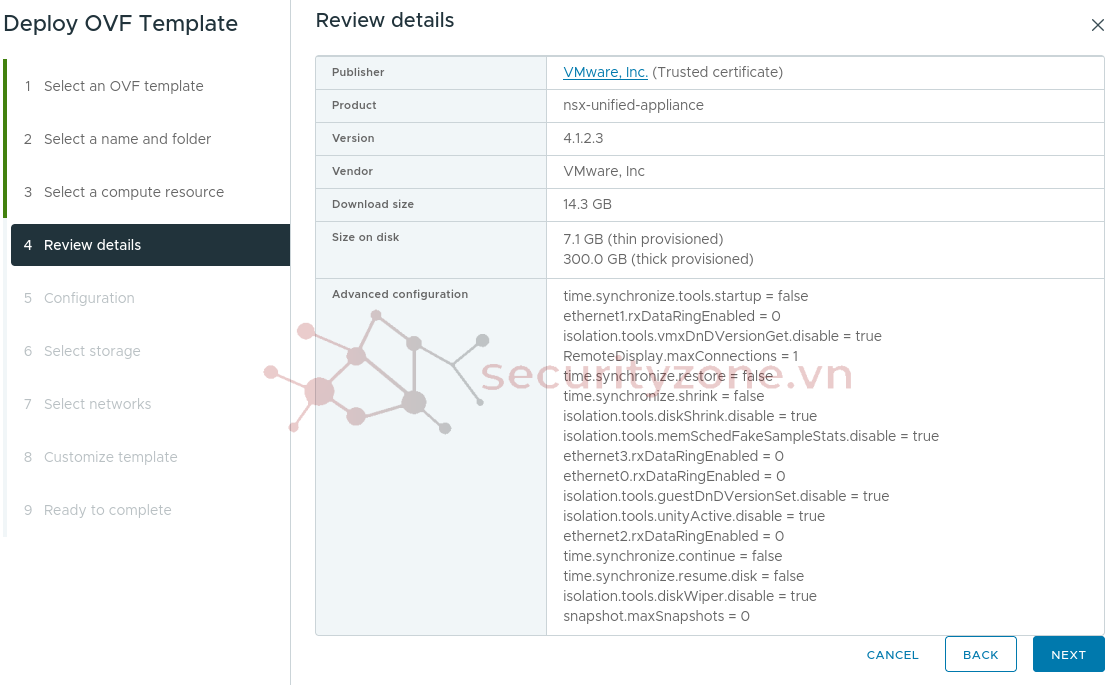Click the snapshot.maxSnapshots configuration line
This screenshot has height=685, width=1115.
coord(656,616)
